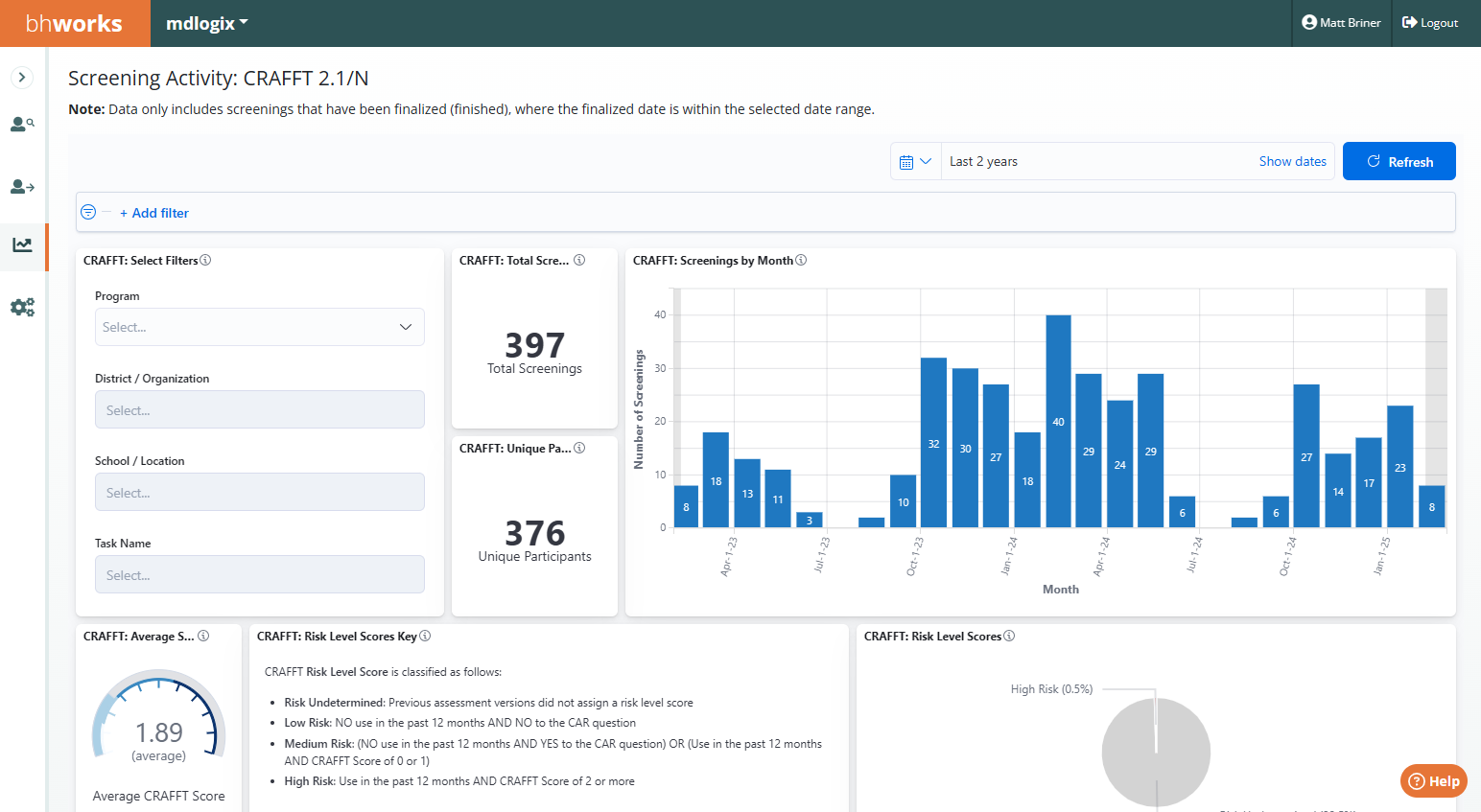The image size is (1481, 812).
Task: Open the orange Help button
Action: point(1434,781)
